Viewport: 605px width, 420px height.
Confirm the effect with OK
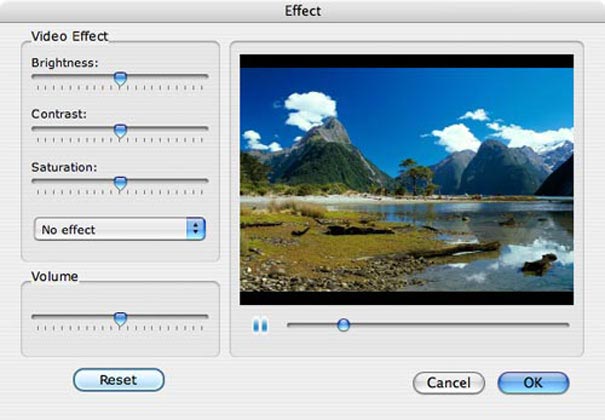tap(533, 383)
